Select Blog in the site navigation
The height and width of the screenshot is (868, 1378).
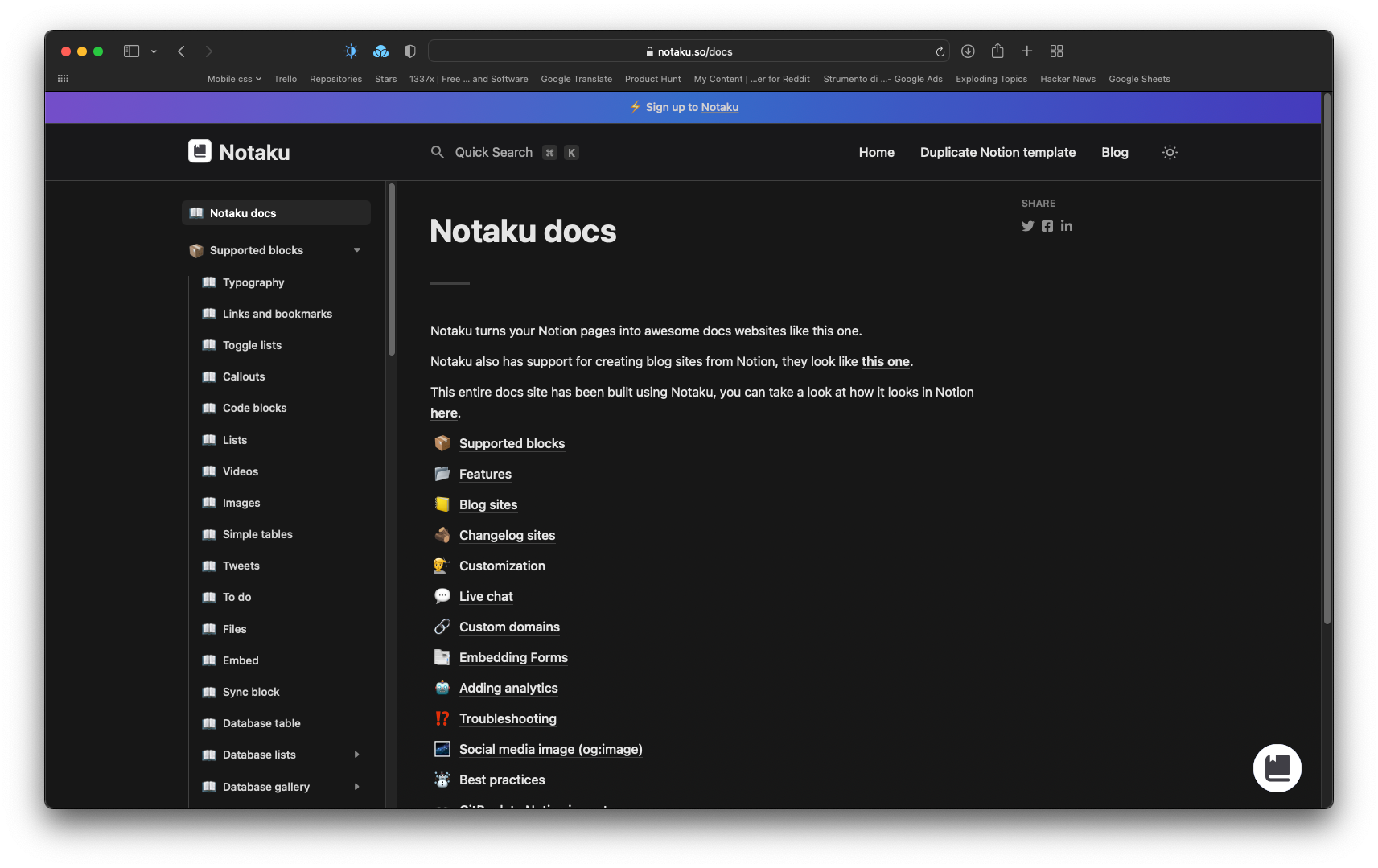pos(1114,152)
